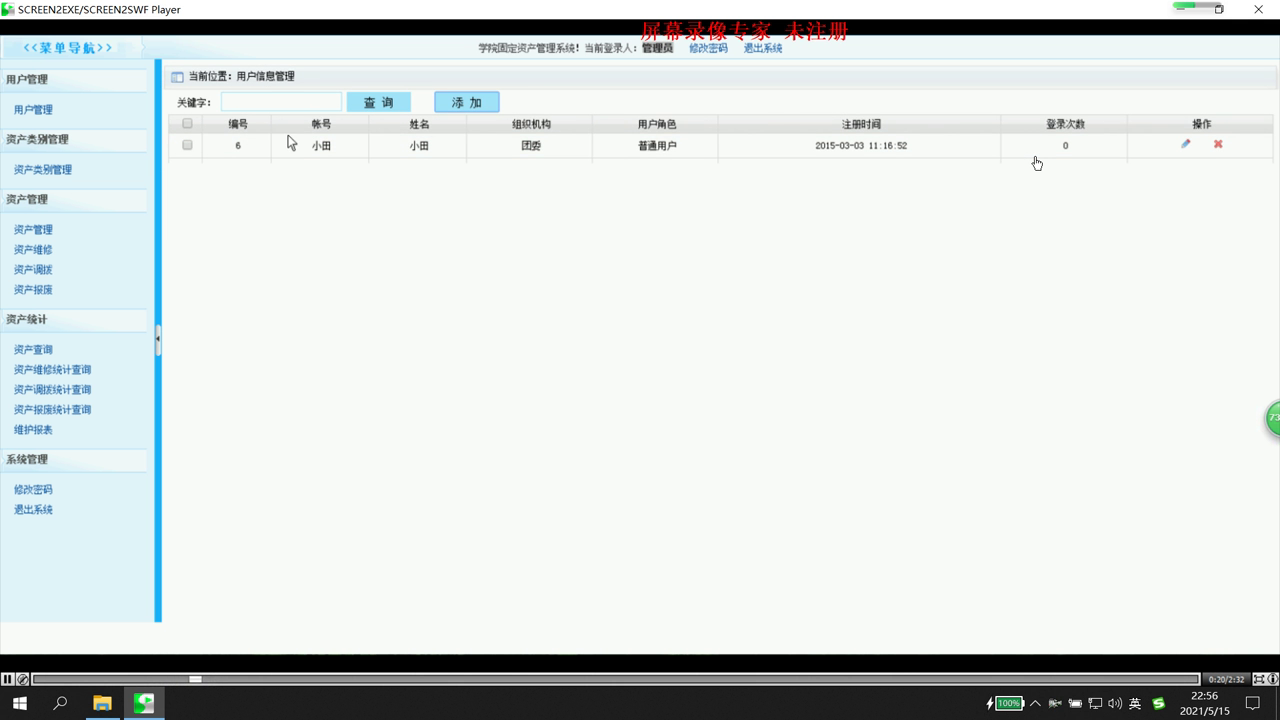The width and height of the screenshot is (1280, 720).
Task: Delete user 小田 with the red X icon
Action: click(1218, 144)
